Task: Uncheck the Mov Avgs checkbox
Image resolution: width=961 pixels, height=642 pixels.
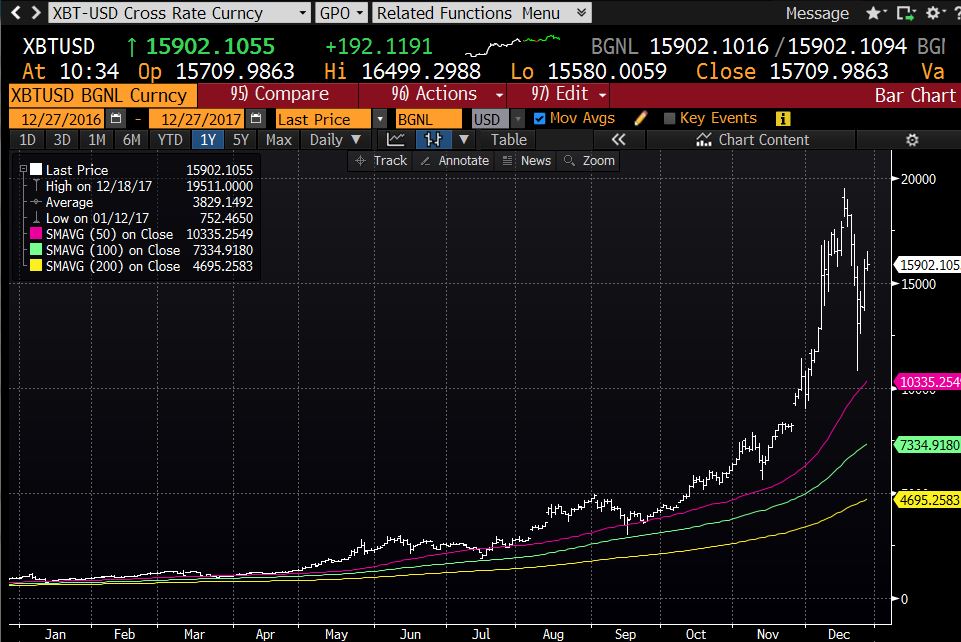Action: [540, 118]
